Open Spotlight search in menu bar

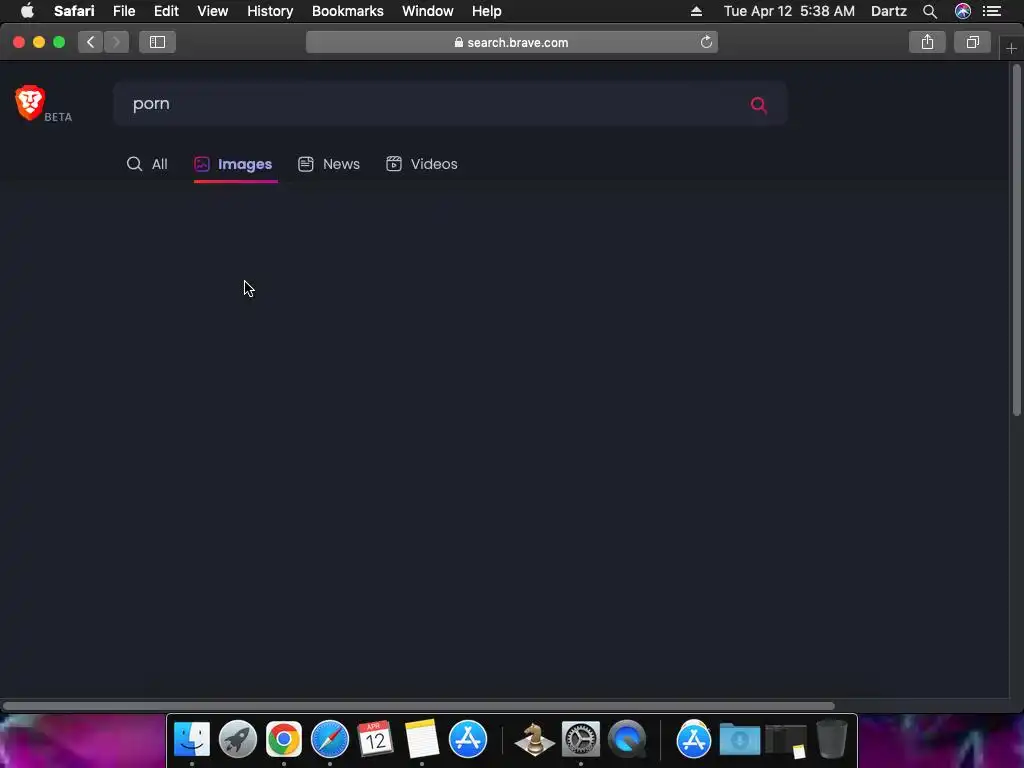(930, 11)
